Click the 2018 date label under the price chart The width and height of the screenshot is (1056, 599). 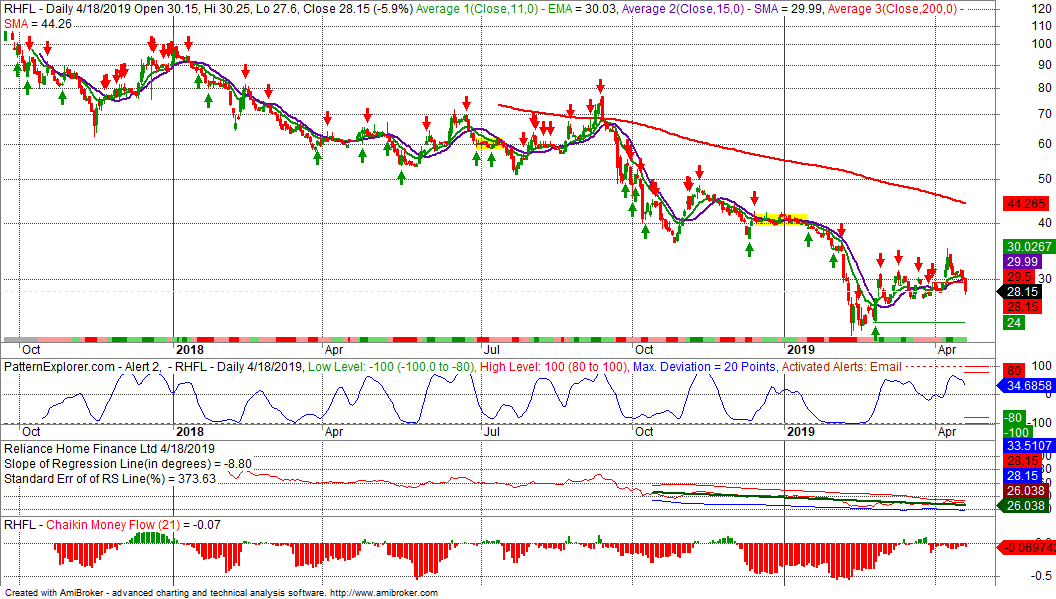190,350
